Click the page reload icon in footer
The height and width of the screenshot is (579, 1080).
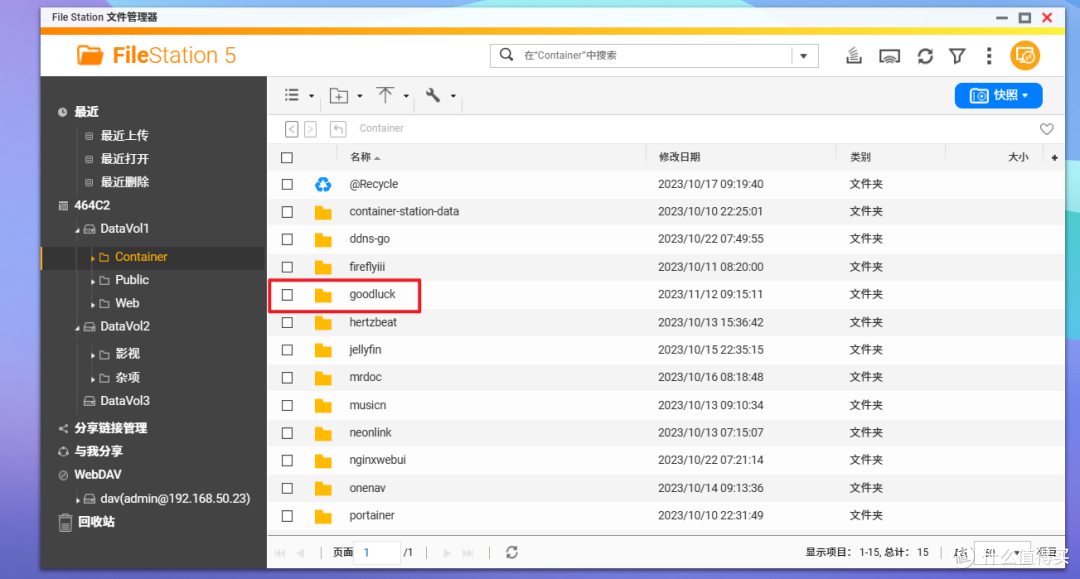tap(512, 552)
